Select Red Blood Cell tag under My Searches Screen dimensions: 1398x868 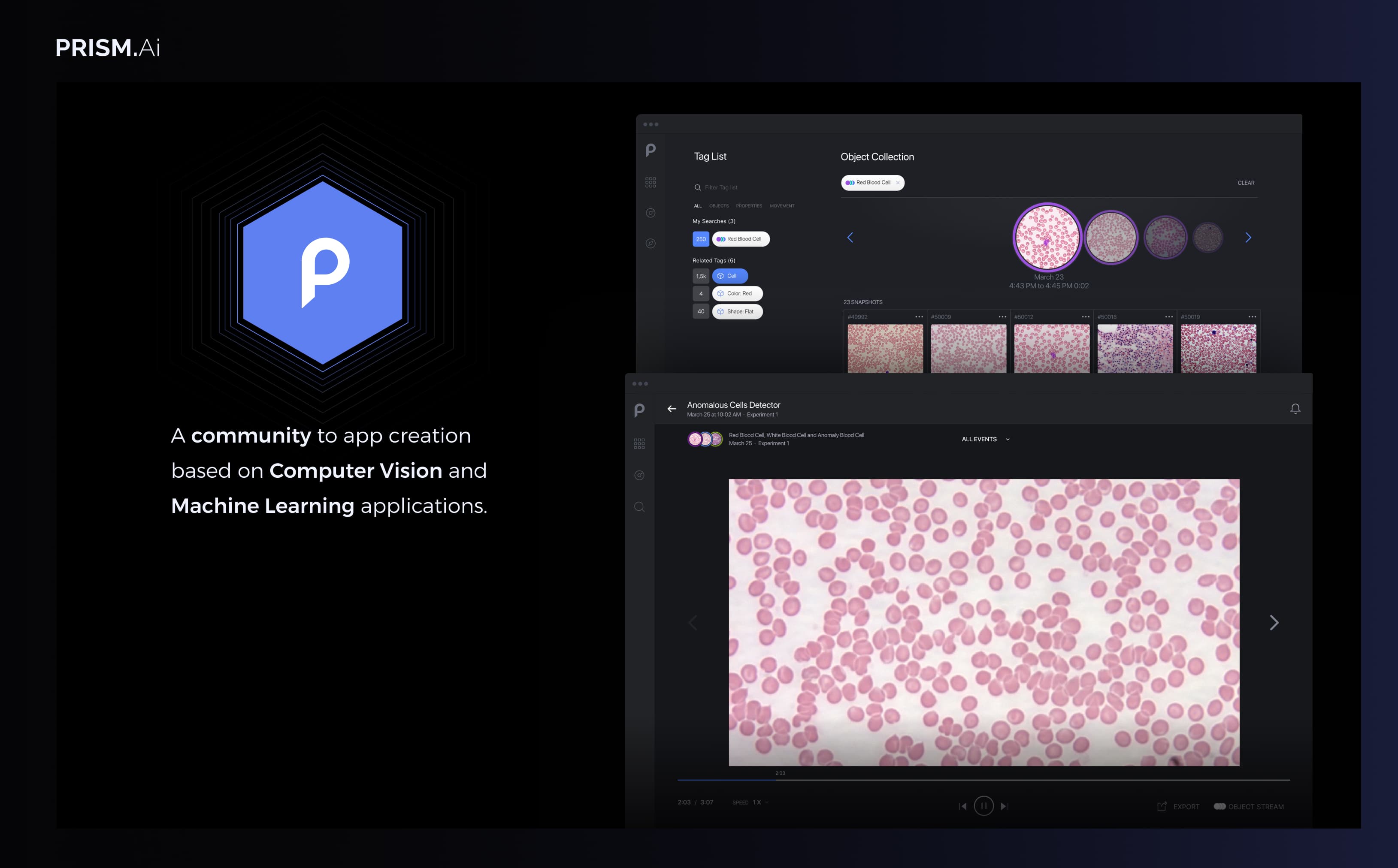pos(741,239)
